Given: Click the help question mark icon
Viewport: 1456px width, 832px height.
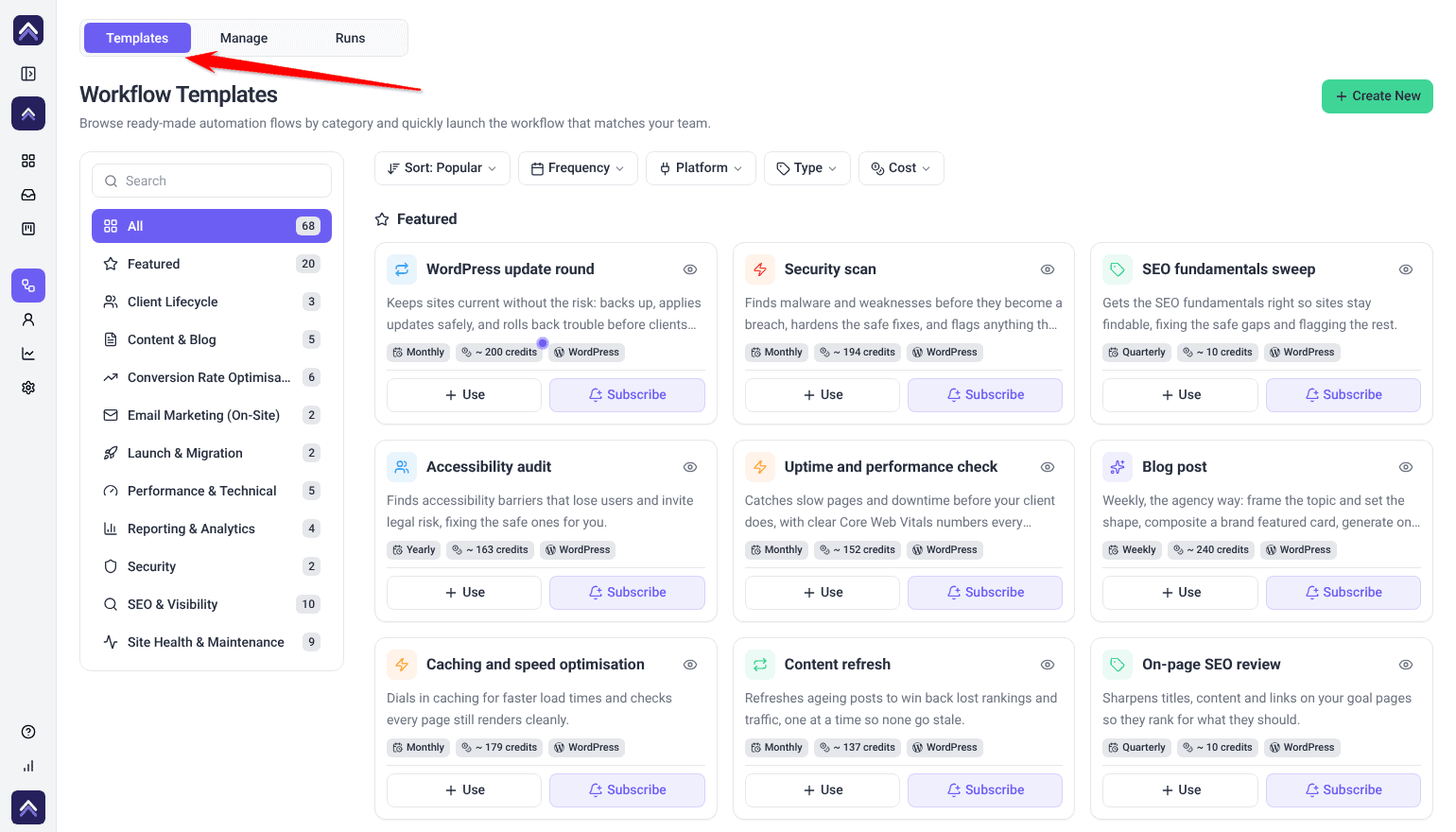Looking at the screenshot, I should (28, 732).
